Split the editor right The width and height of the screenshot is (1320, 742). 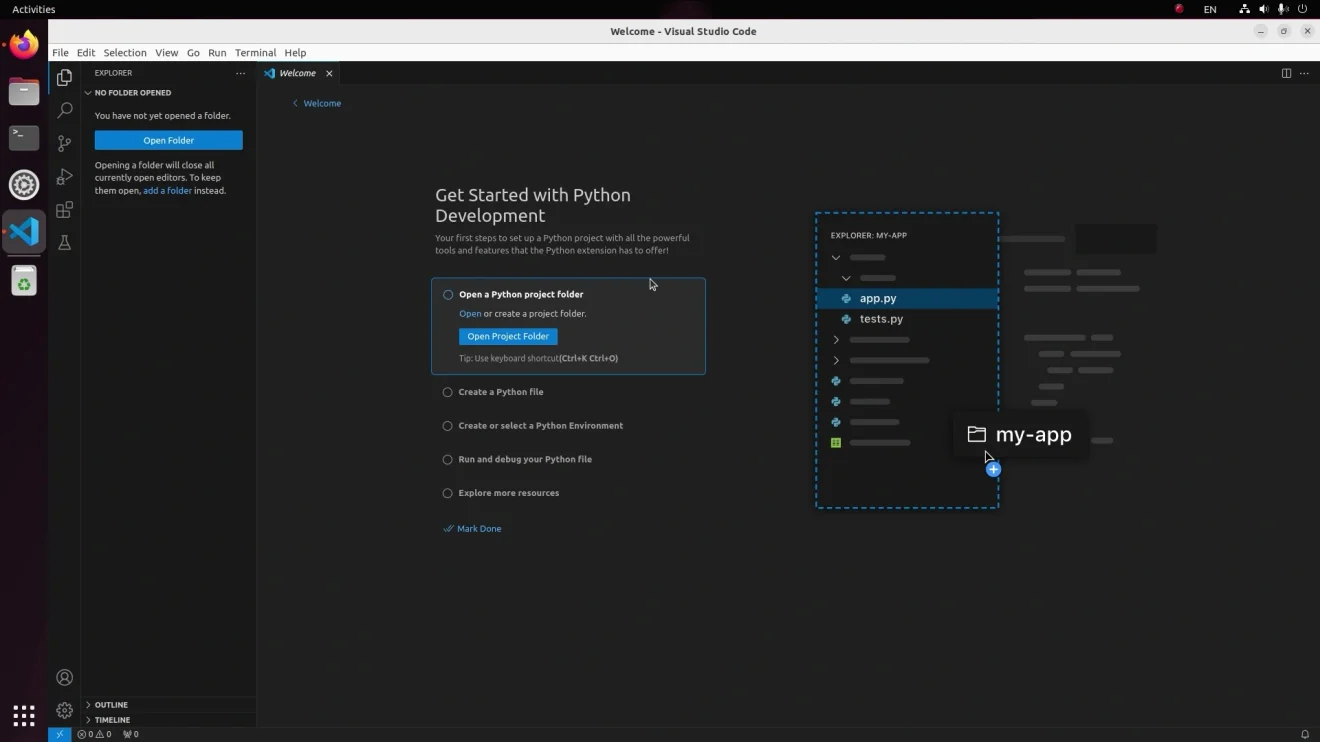1286,73
